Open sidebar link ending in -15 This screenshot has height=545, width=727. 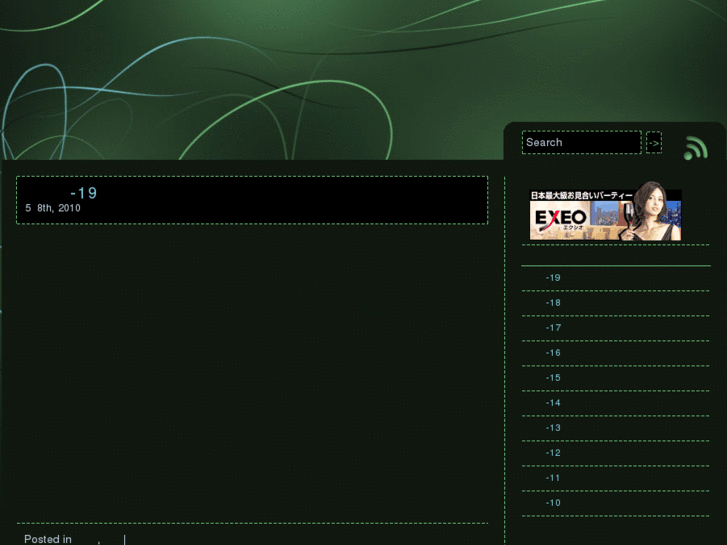tap(553, 378)
